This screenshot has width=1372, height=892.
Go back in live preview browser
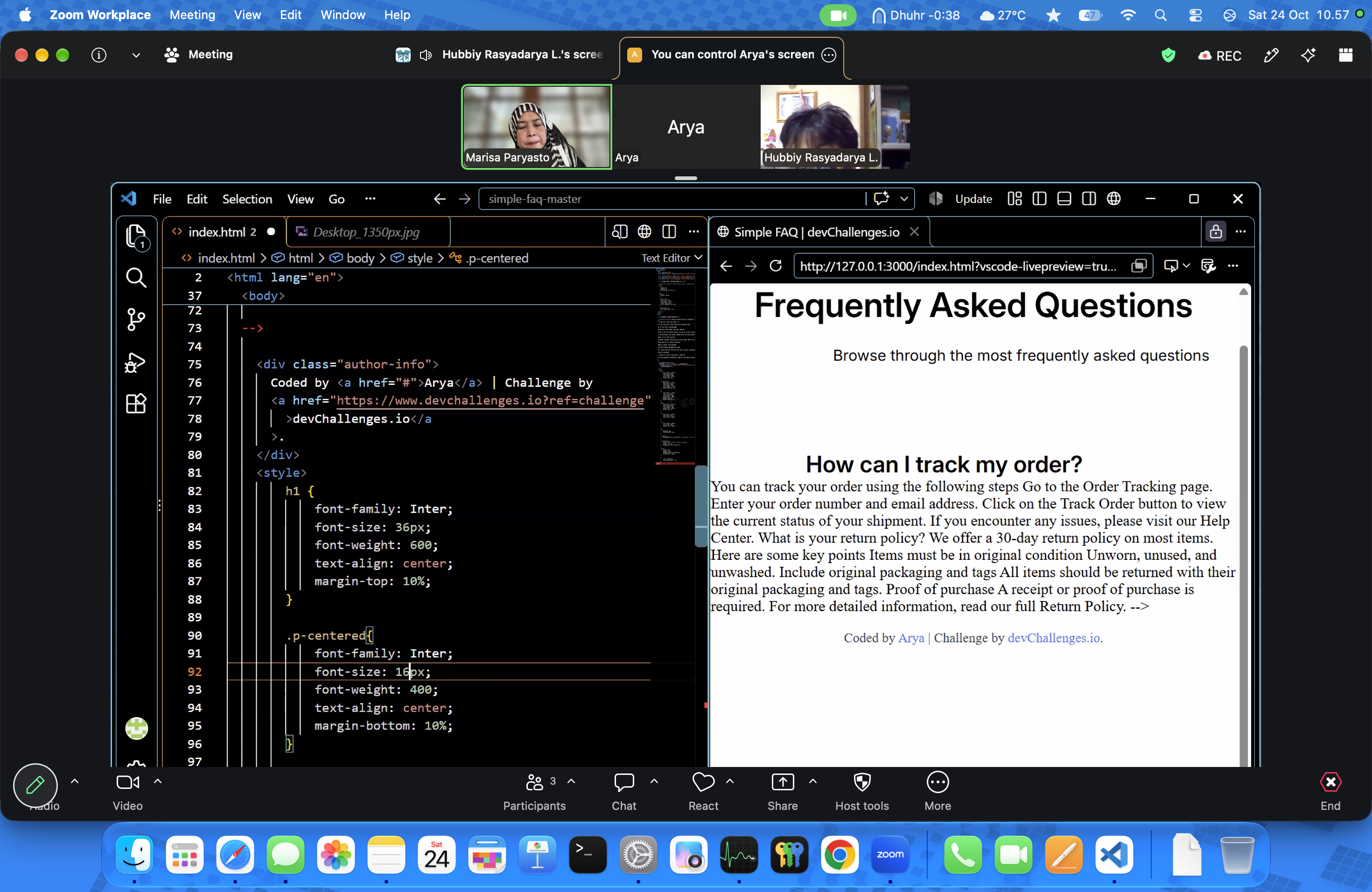[726, 265]
